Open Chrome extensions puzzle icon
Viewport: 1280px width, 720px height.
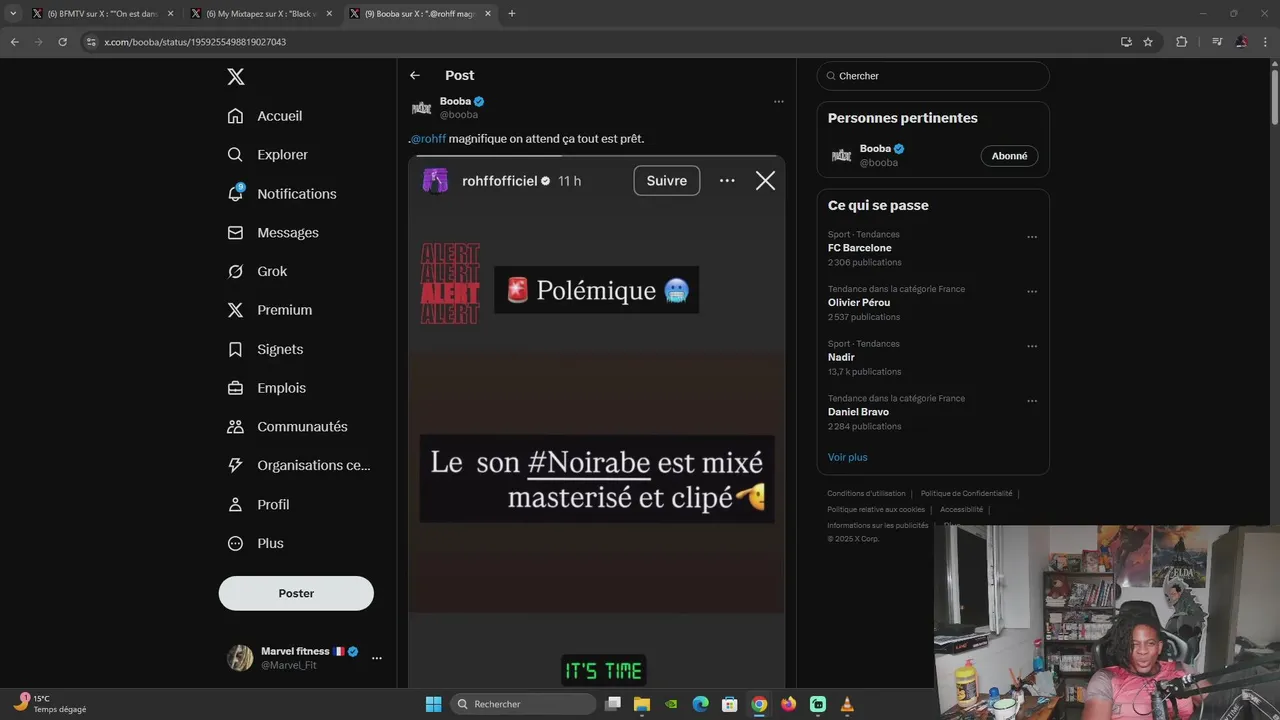click(1182, 42)
